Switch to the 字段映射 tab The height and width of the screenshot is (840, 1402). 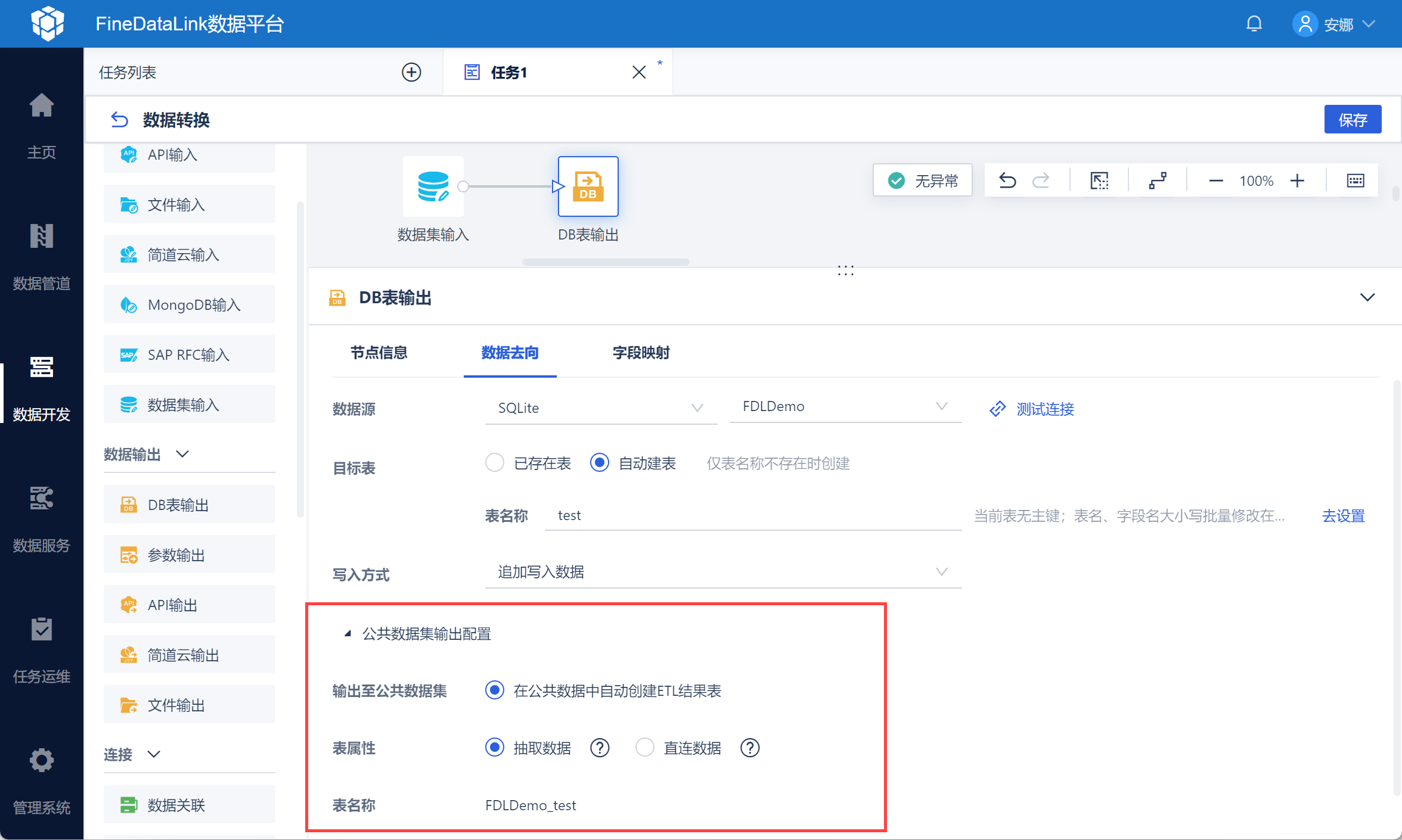pyautogui.click(x=641, y=353)
